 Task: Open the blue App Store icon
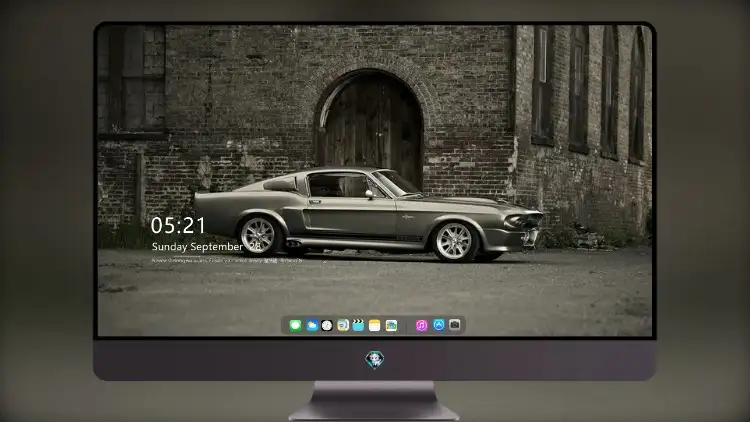[439, 325]
